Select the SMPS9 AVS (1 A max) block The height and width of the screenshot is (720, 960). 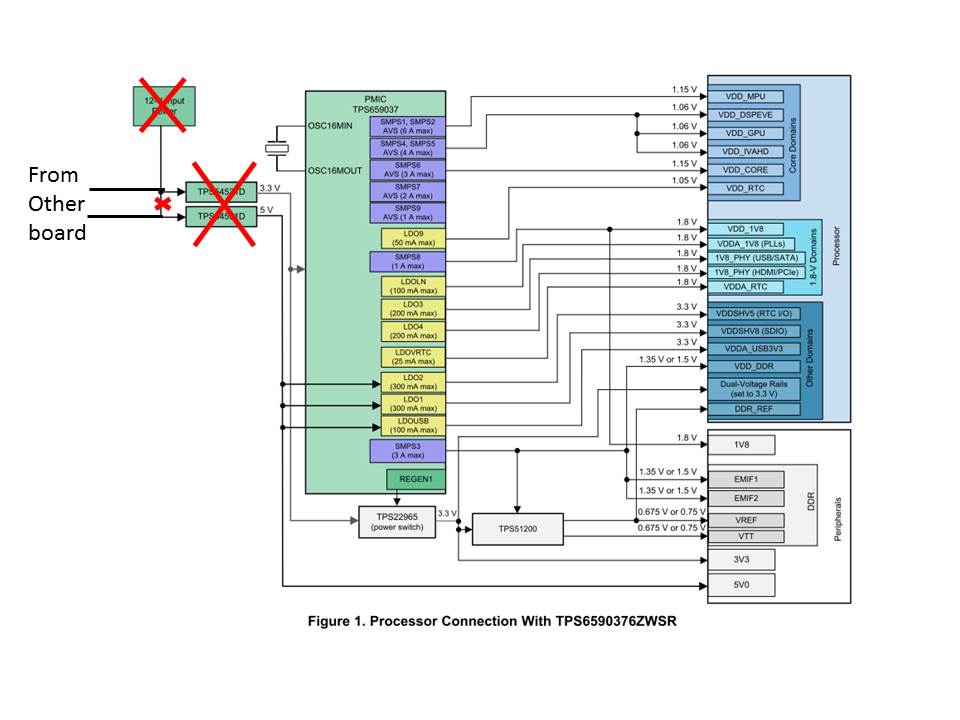coord(407,212)
